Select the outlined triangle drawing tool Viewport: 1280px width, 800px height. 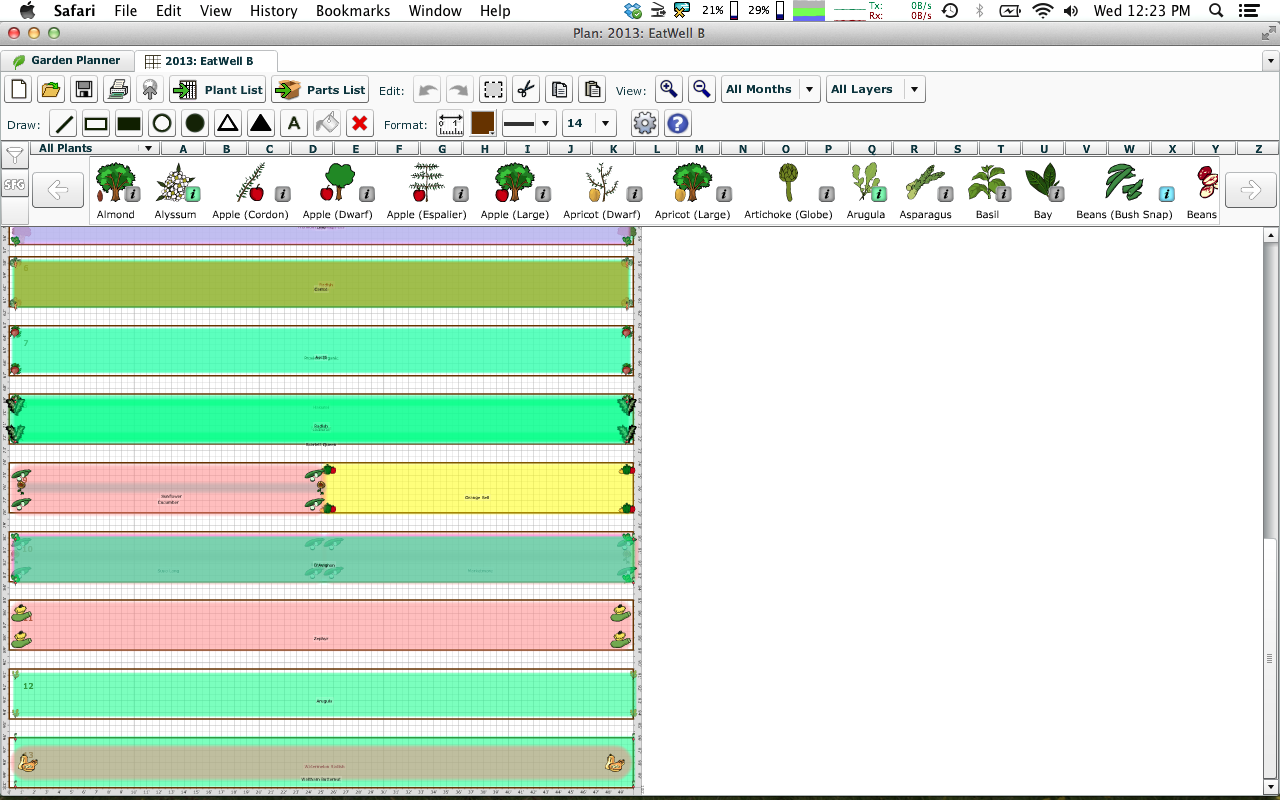[x=228, y=124]
